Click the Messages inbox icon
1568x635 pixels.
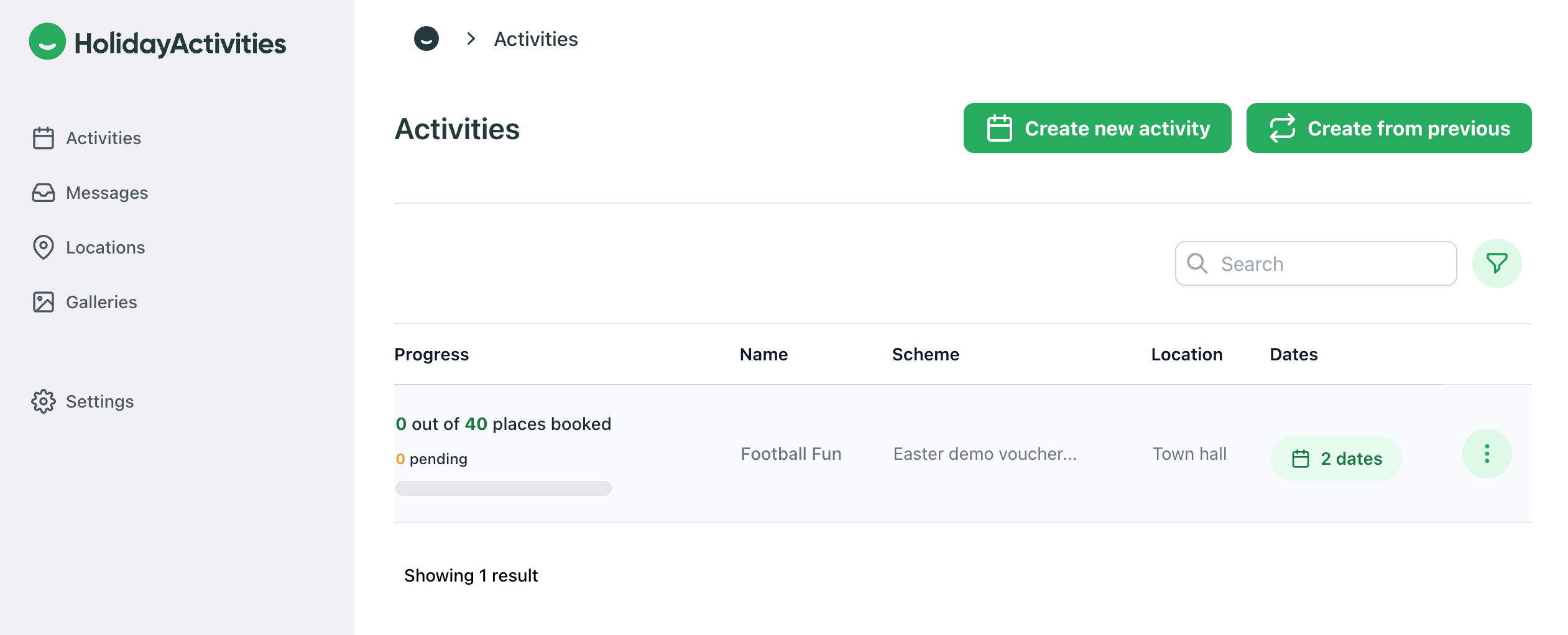[44, 193]
